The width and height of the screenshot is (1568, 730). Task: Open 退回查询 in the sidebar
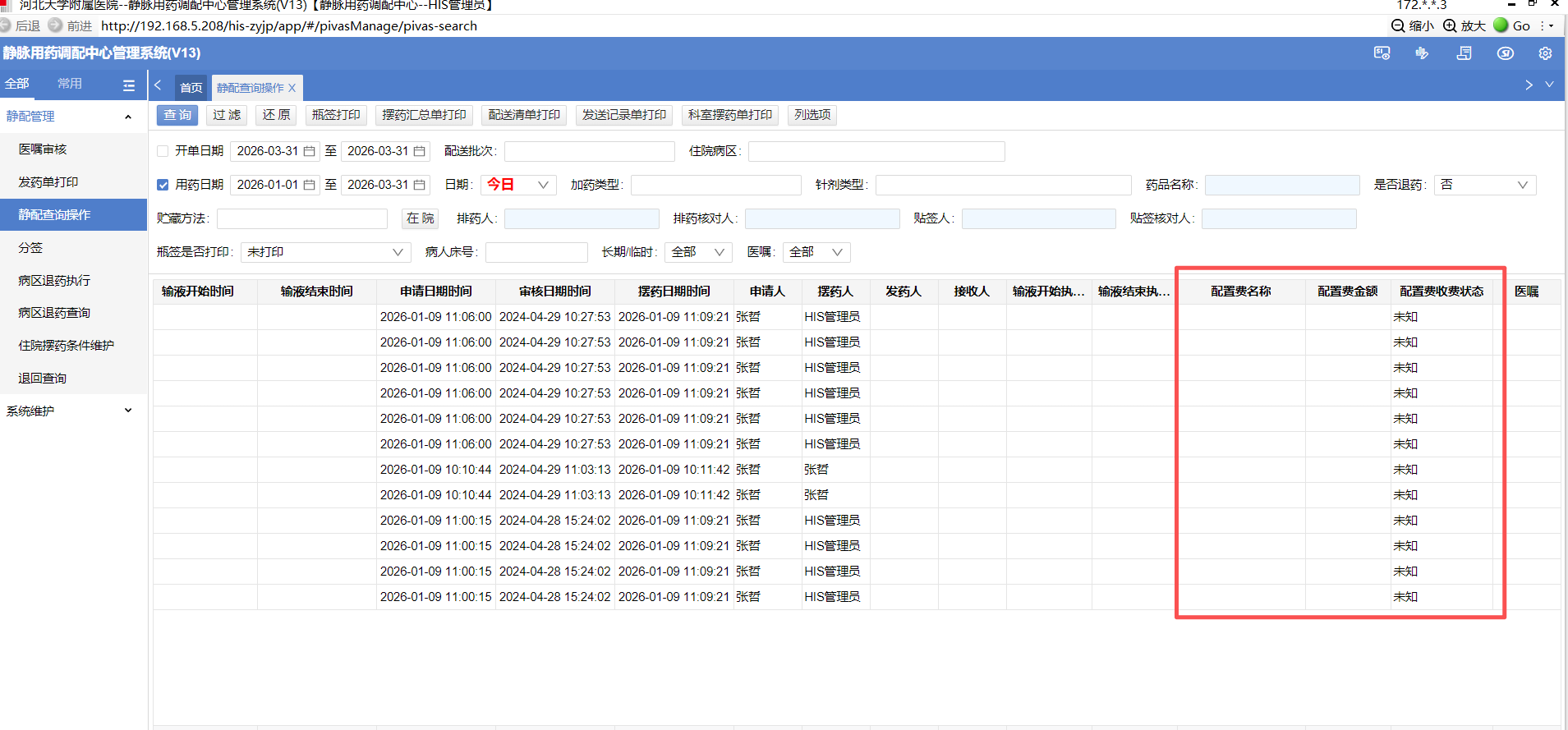[73, 379]
